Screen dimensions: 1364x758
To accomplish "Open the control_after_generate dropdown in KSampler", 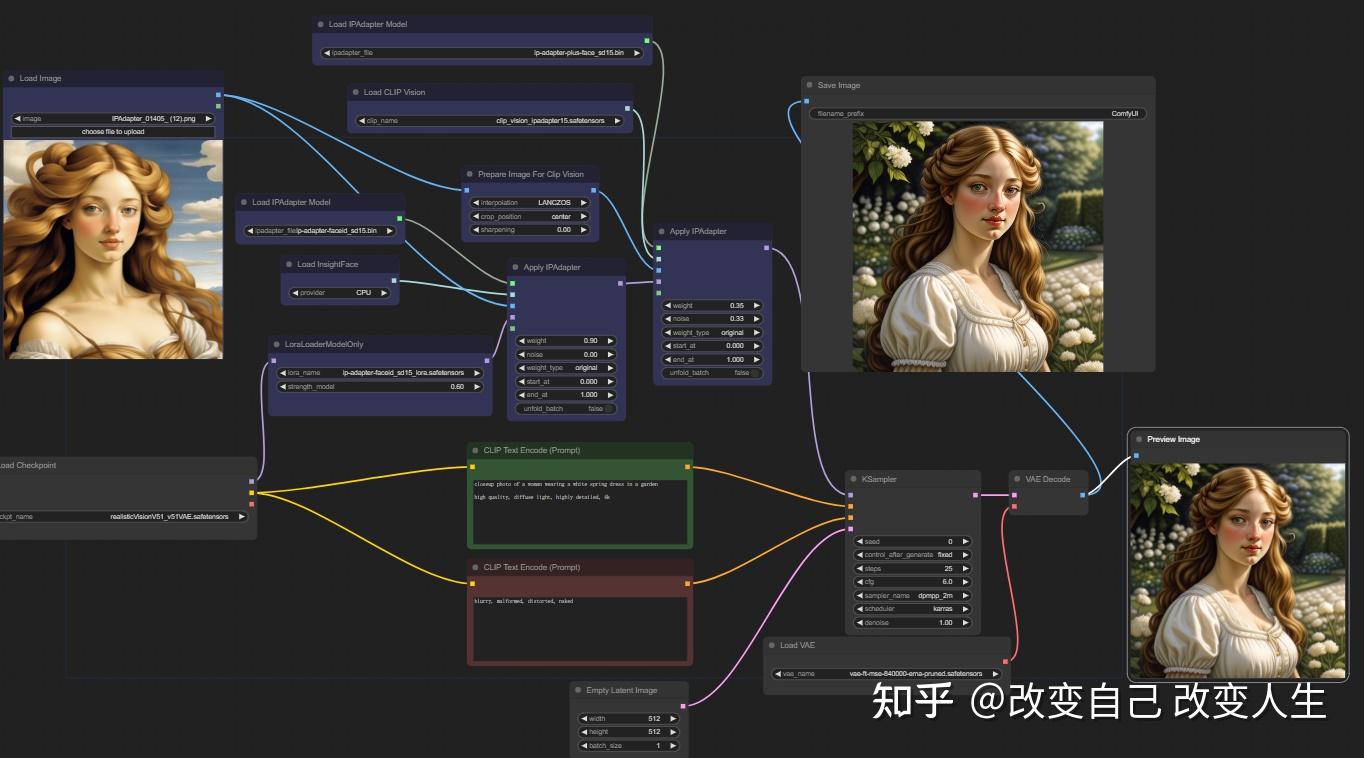I will pos(910,554).
